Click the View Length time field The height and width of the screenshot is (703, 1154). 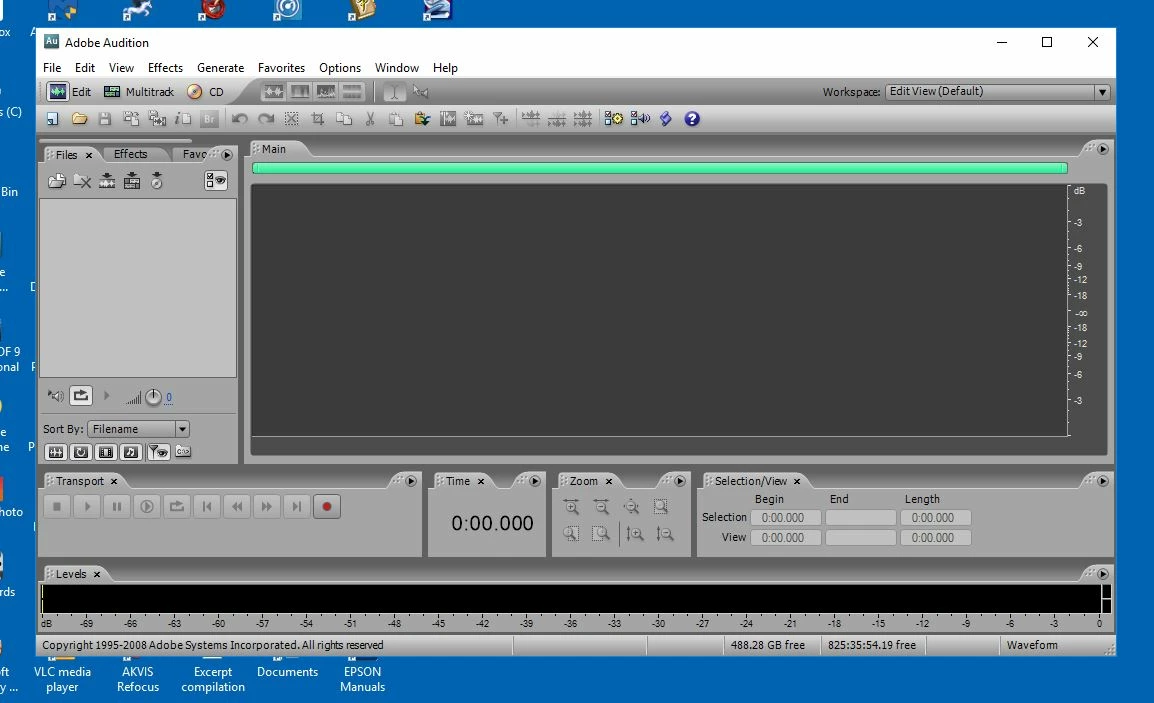[935, 537]
